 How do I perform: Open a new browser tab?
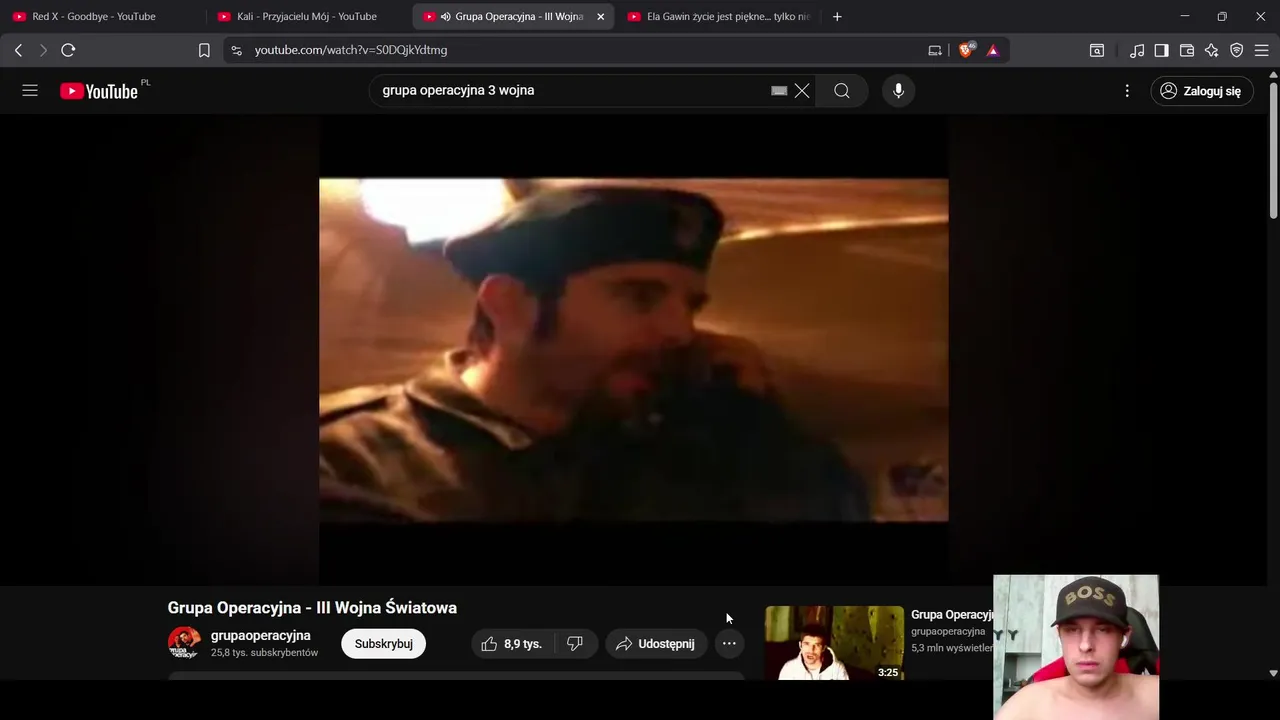tap(837, 16)
